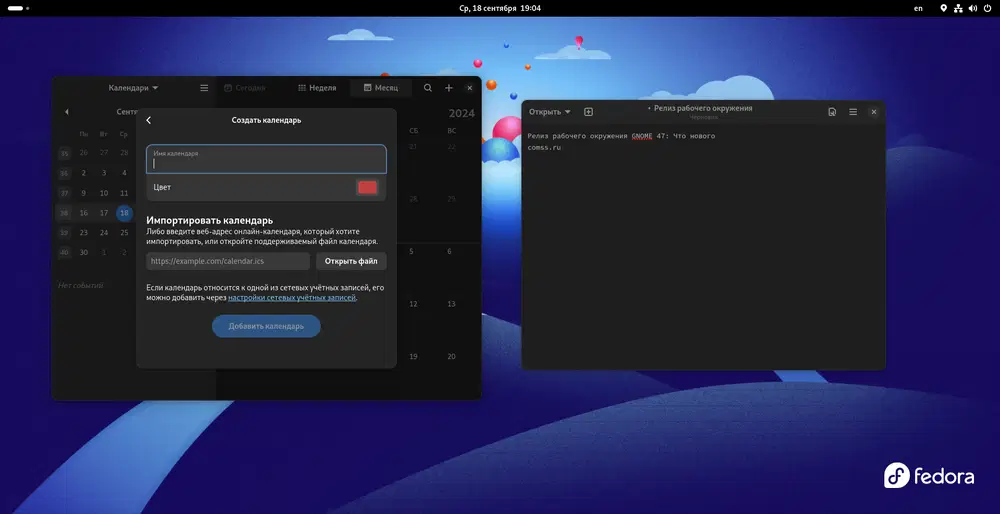The height and width of the screenshot is (514, 1000).
Task: Go to previous month in mini calendar
Action: pyautogui.click(x=66, y=112)
